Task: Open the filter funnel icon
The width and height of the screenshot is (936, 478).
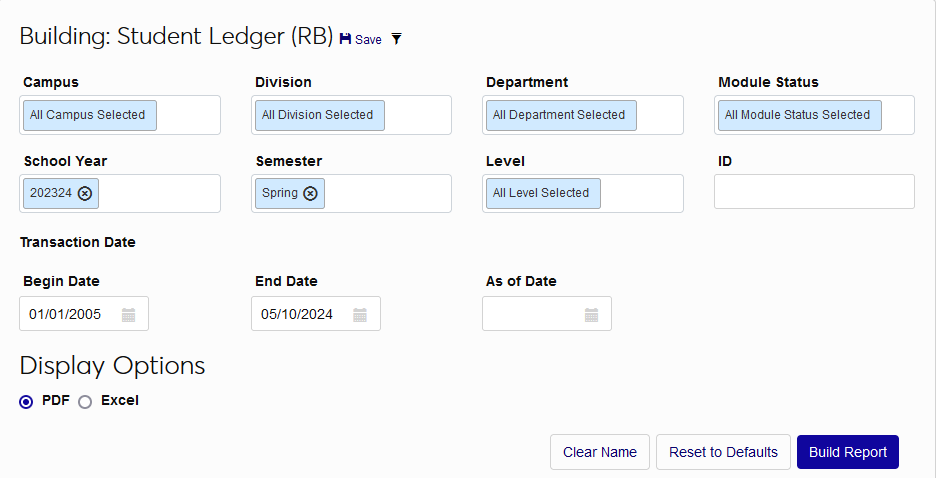Action: 396,39
